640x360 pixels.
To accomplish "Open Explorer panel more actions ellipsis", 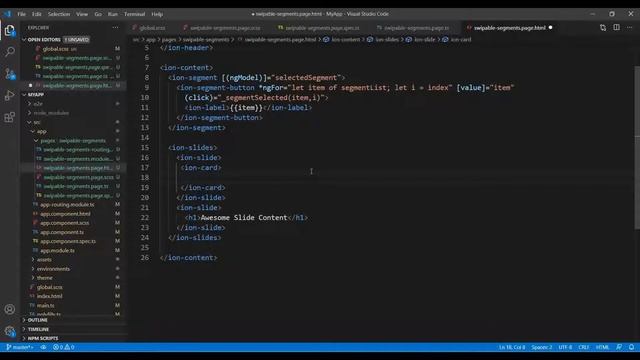I will click(116, 27).
